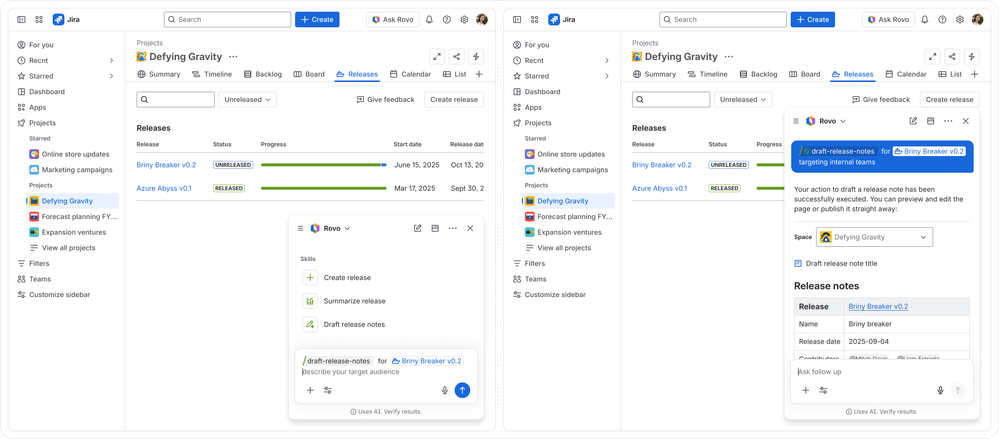Click Create release button in left screenshot
999x439 pixels.
454,99
